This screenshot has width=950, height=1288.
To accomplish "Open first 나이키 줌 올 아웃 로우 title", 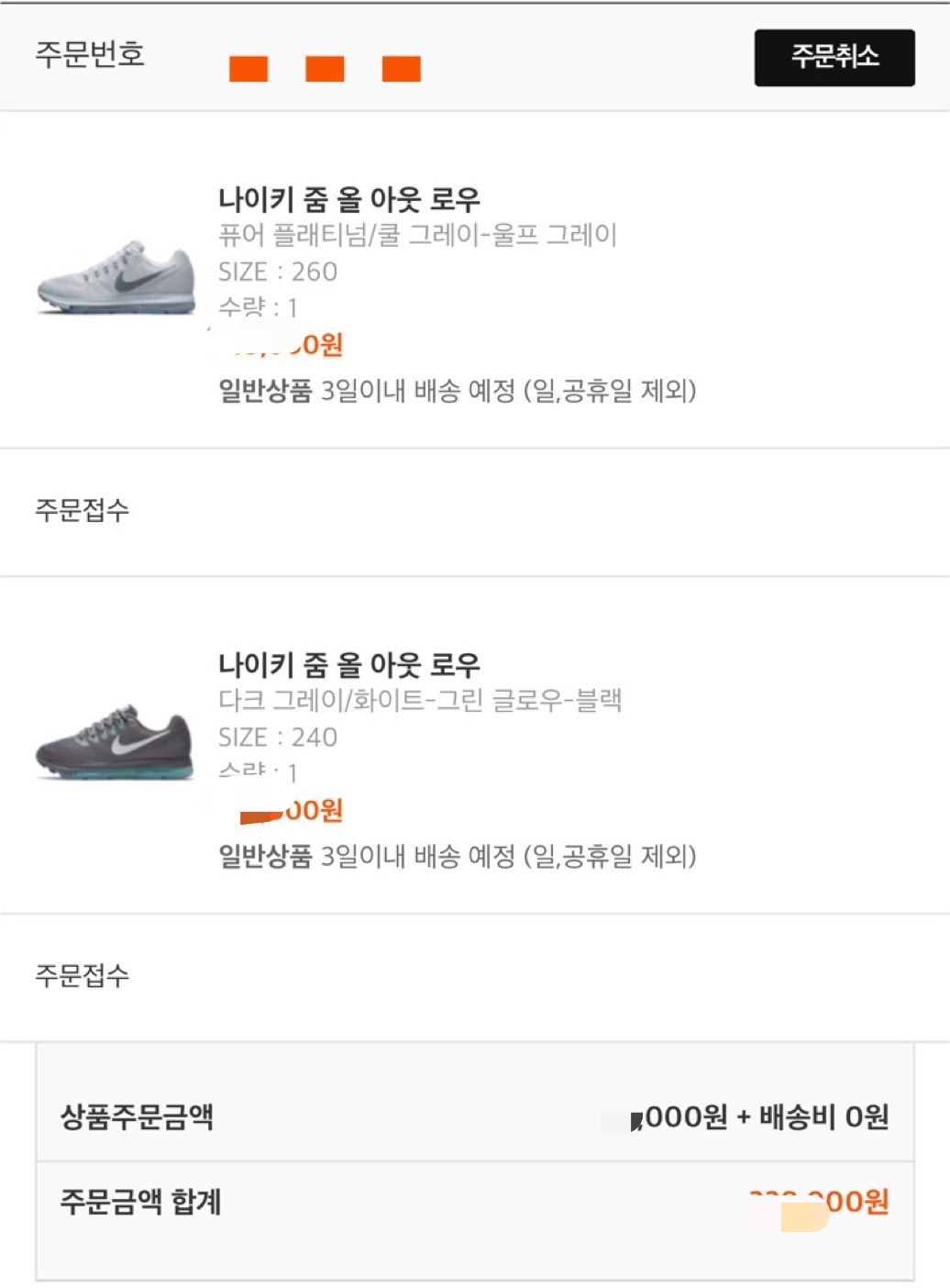I will [349, 199].
